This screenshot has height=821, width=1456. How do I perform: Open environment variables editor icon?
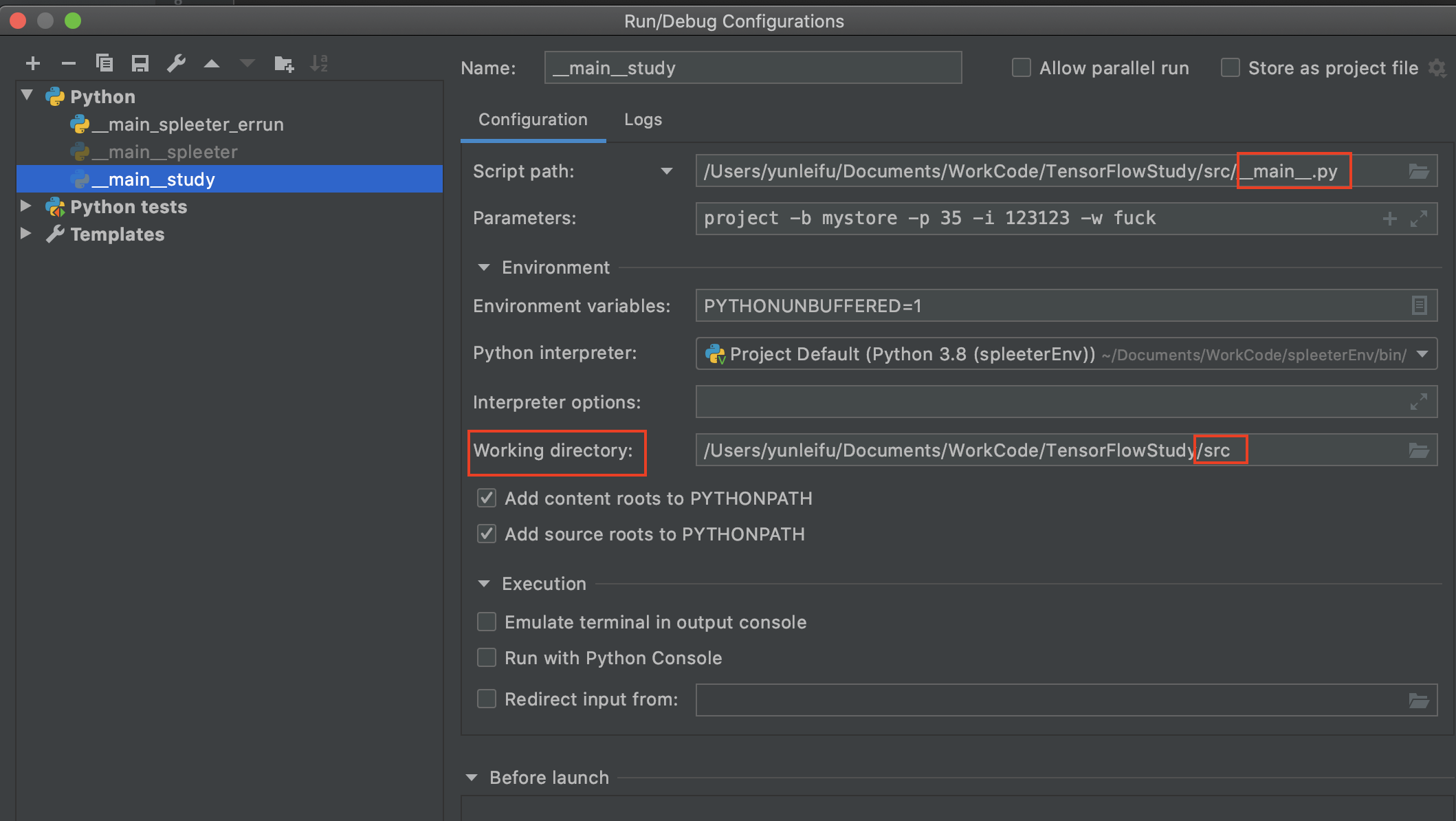click(x=1419, y=305)
